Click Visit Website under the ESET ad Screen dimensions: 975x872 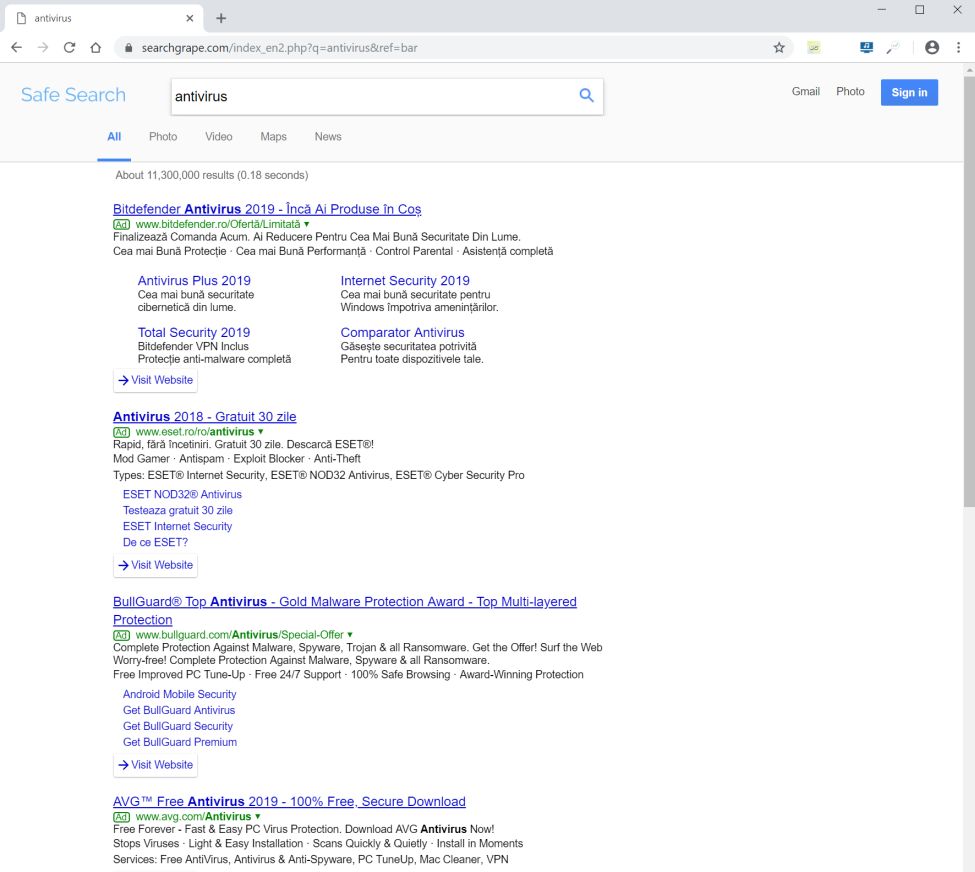coord(155,565)
